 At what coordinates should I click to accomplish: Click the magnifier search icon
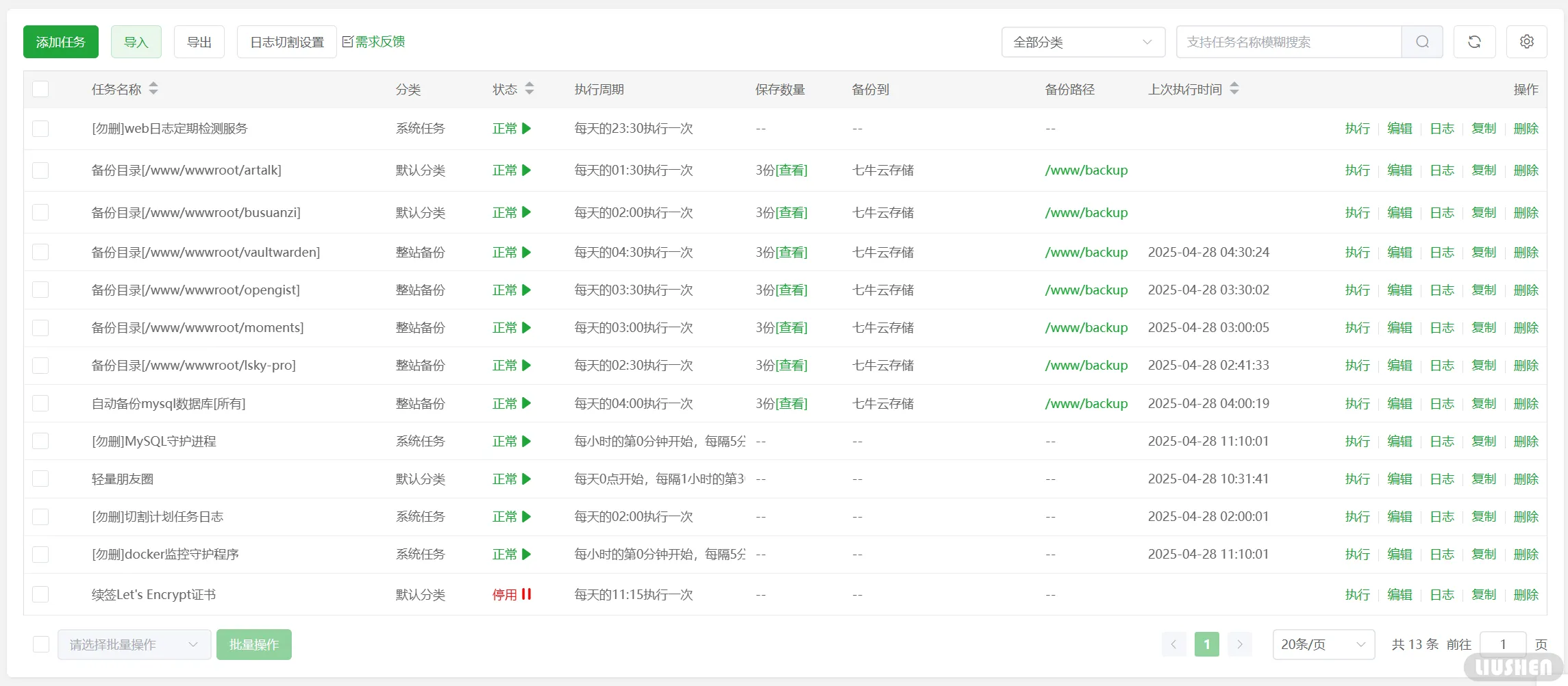1422,42
